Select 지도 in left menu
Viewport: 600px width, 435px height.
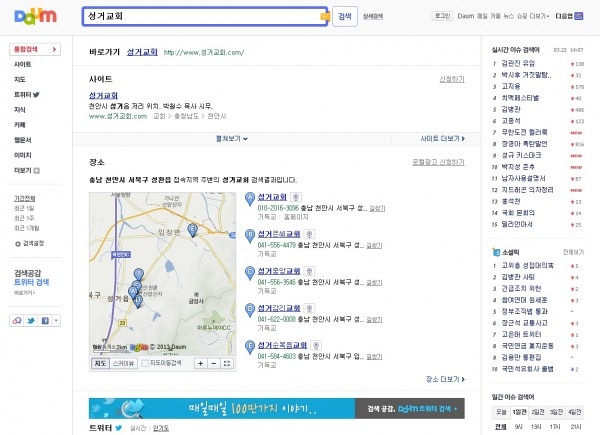[x=20, y=80]
